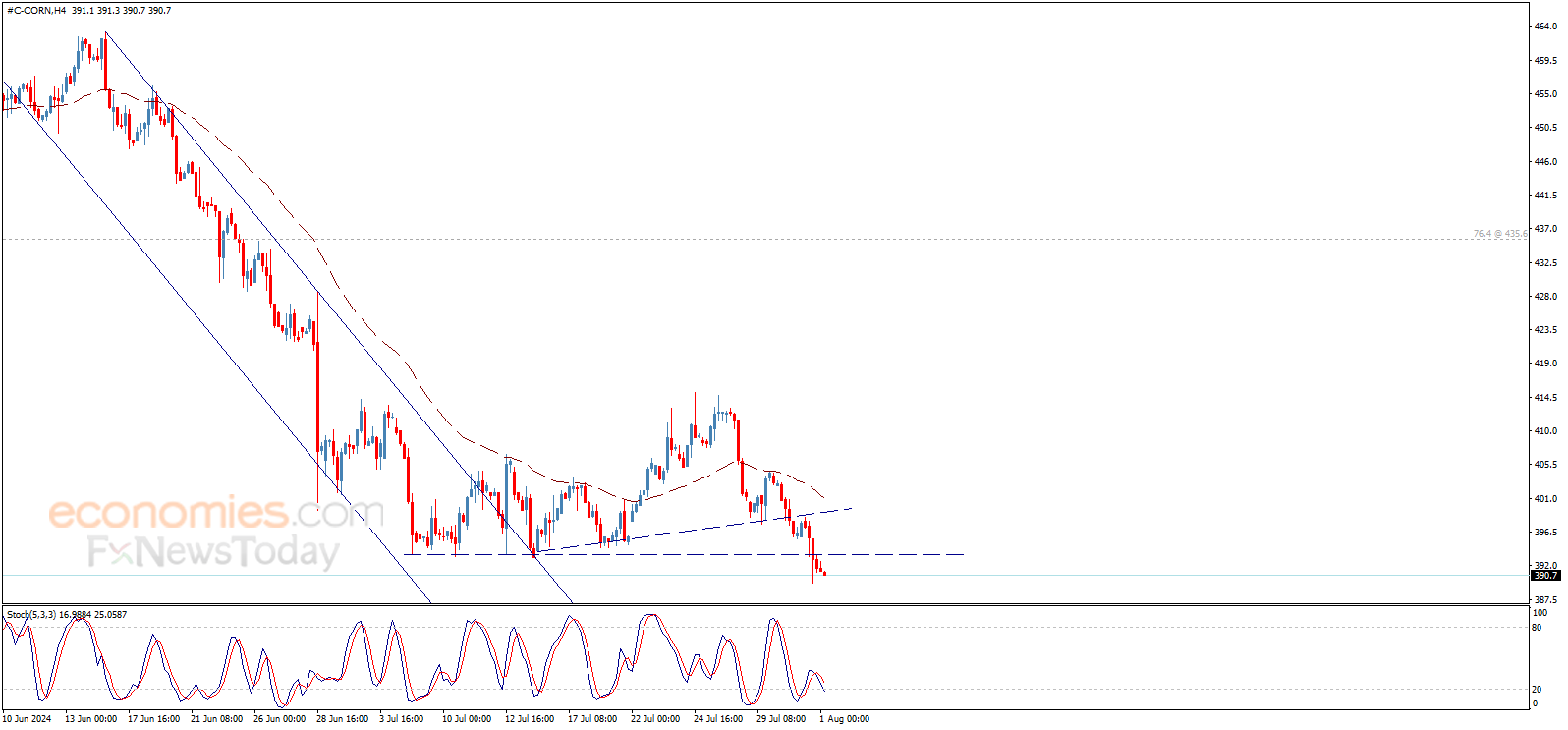Click the 441.5 price axis label
Image resolution: width=1568 pixels, height=730 pixels.
pos(1545,196)
